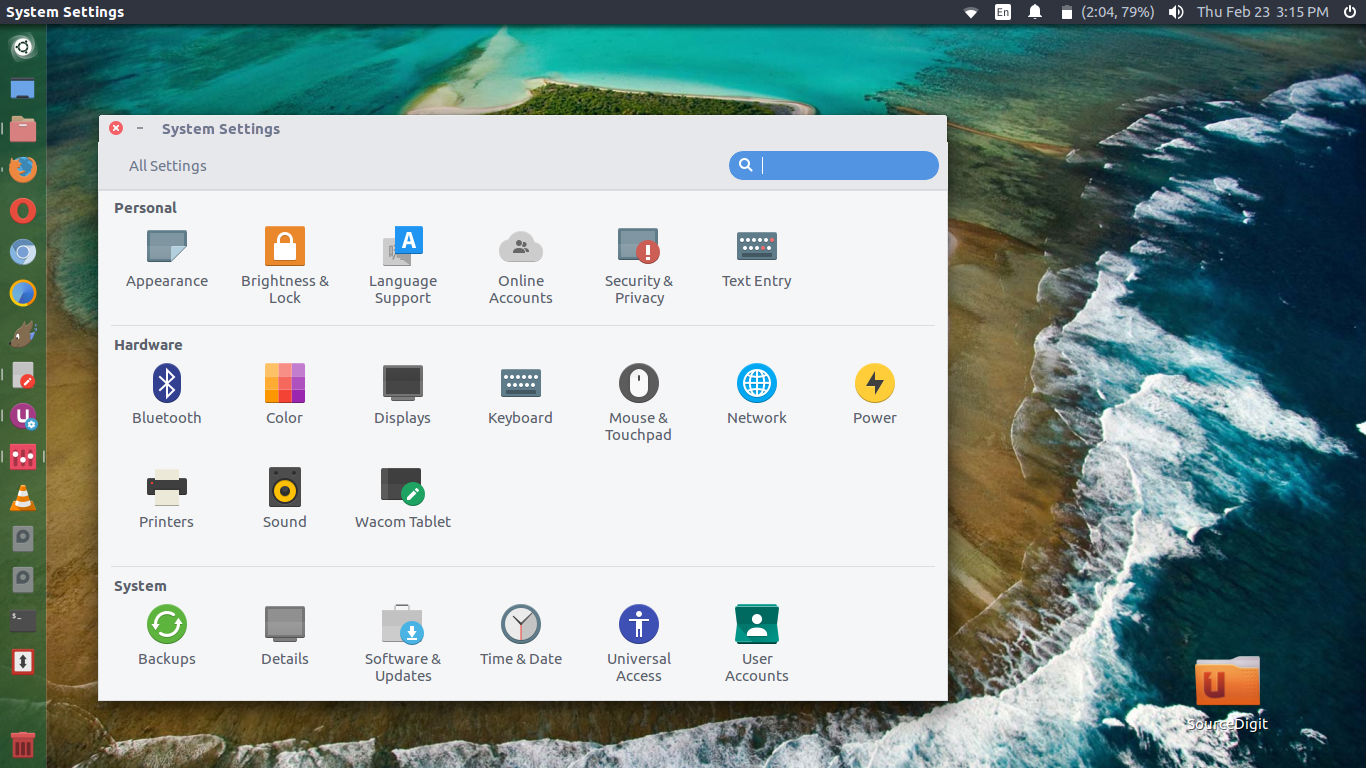Image resolution: width=1366 pixels, height=768 pixels.
Task: Open the volume menu in the top panel
Action: point(1175,12)
